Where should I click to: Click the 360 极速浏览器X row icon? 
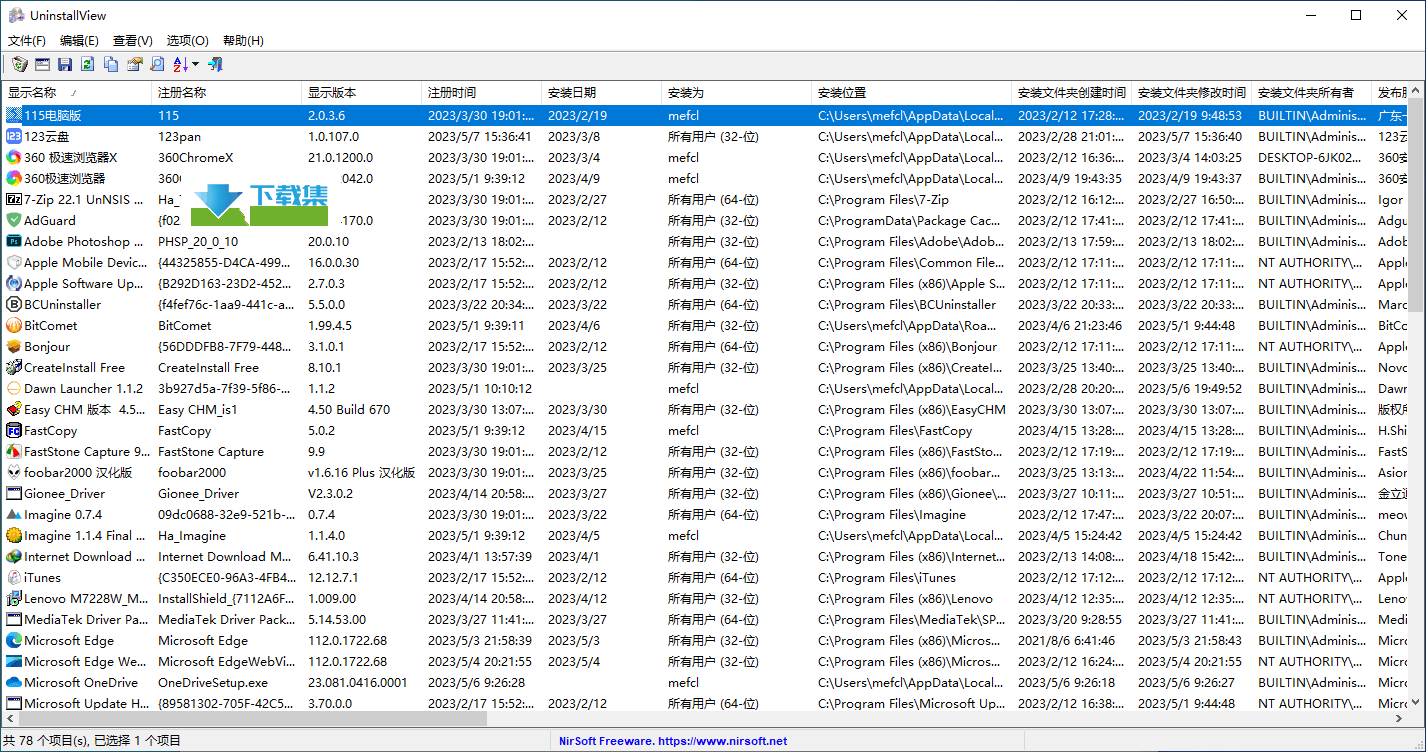[14, 157]
